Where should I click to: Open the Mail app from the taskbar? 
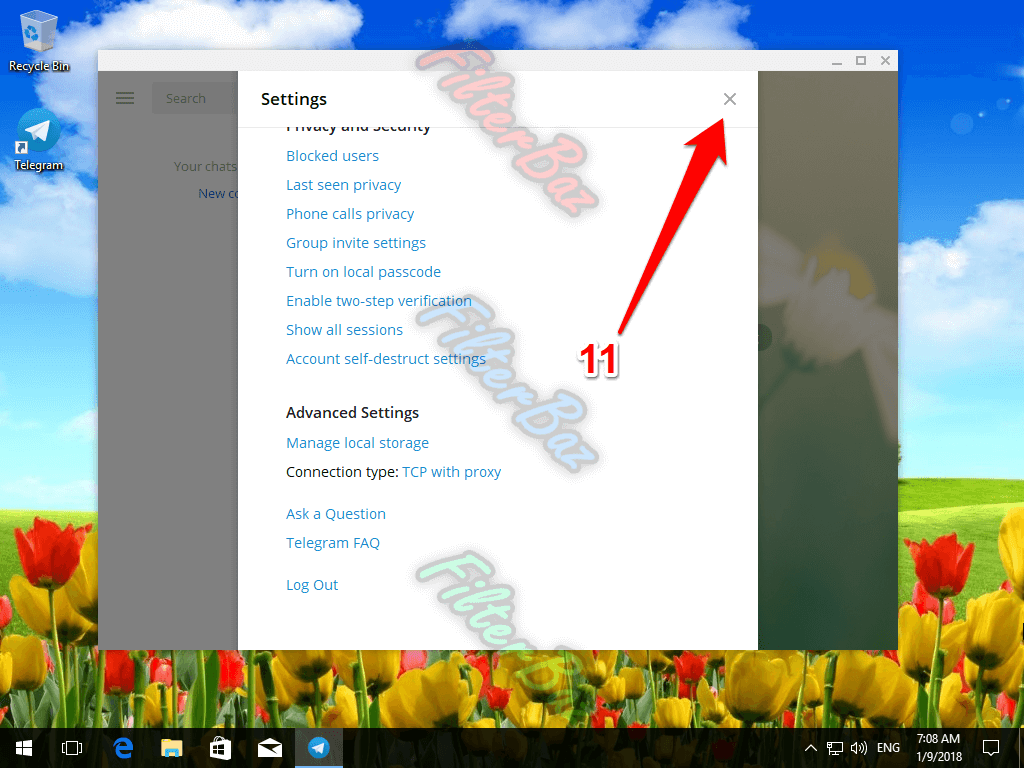click(x=269, y=747)
